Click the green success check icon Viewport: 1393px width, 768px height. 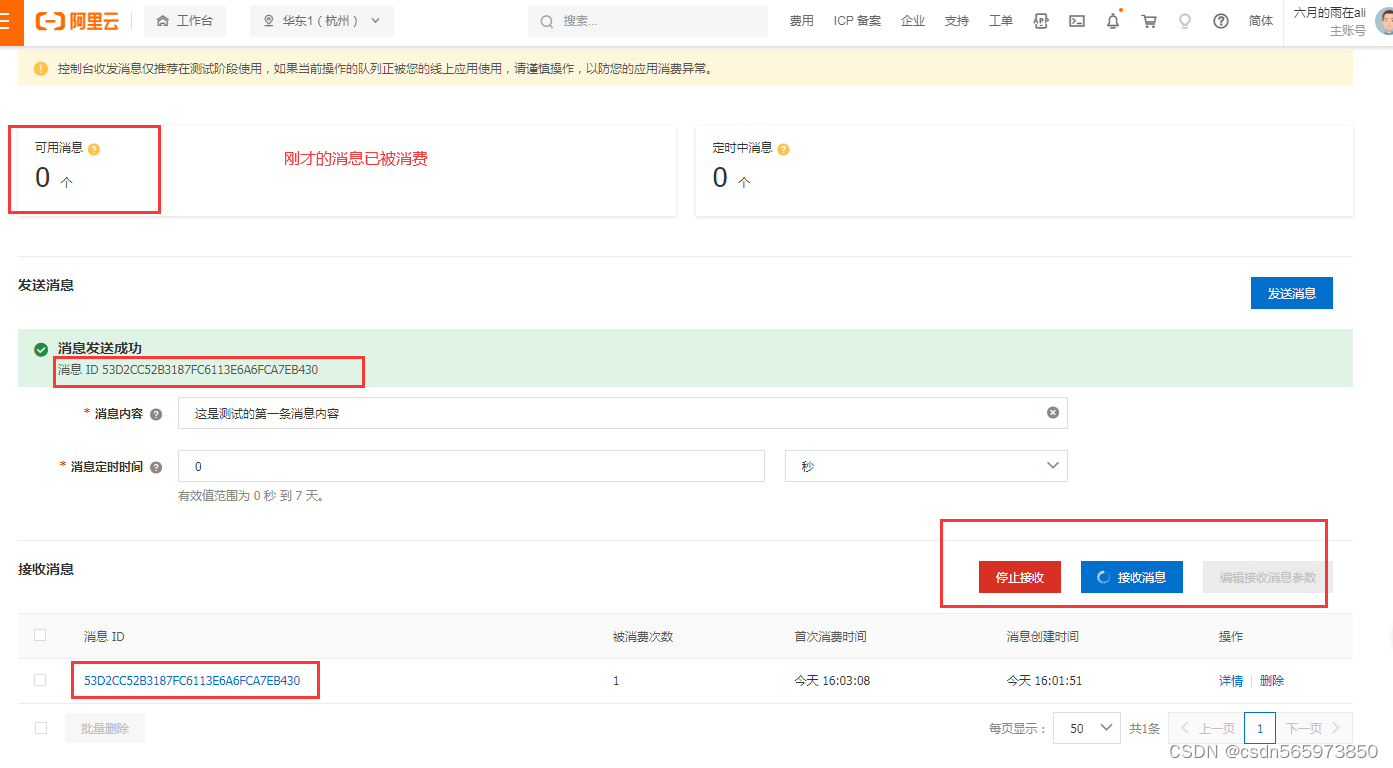pyautogui.click(x=41, y=349)
